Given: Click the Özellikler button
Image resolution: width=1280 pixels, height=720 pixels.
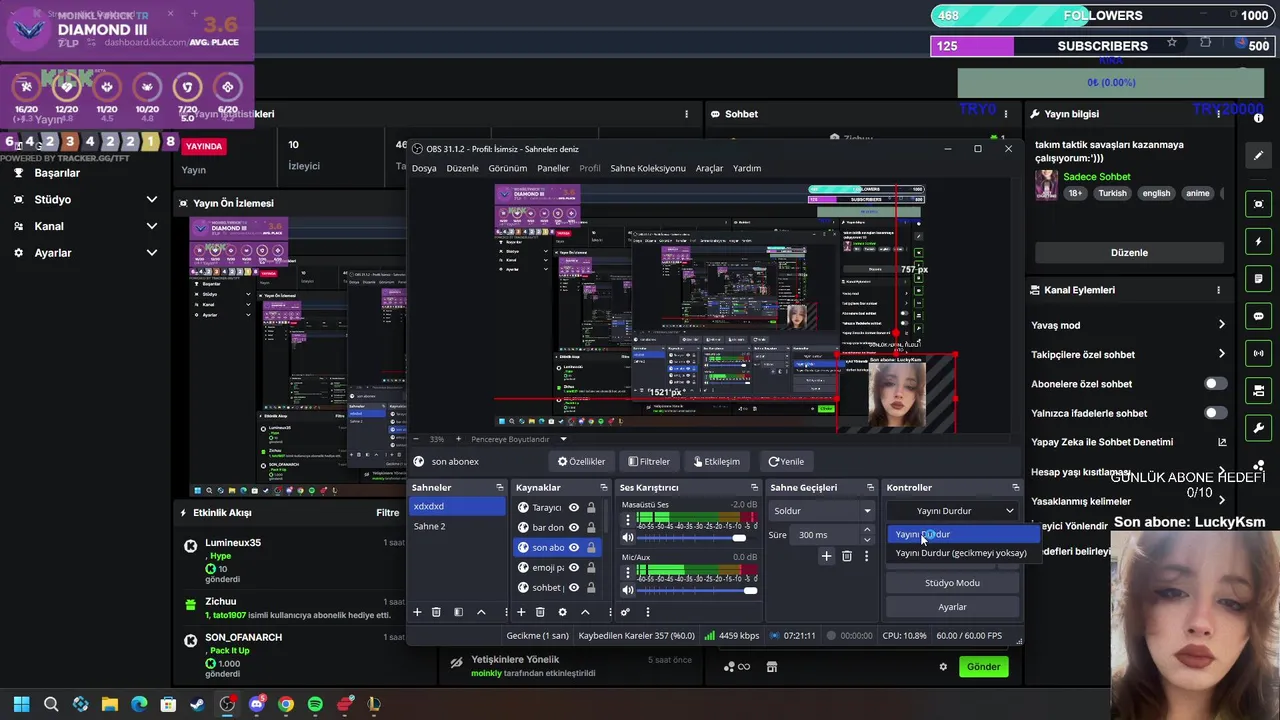Looking at the screenshot, I should pyautogui.click(x=581, y=462).
